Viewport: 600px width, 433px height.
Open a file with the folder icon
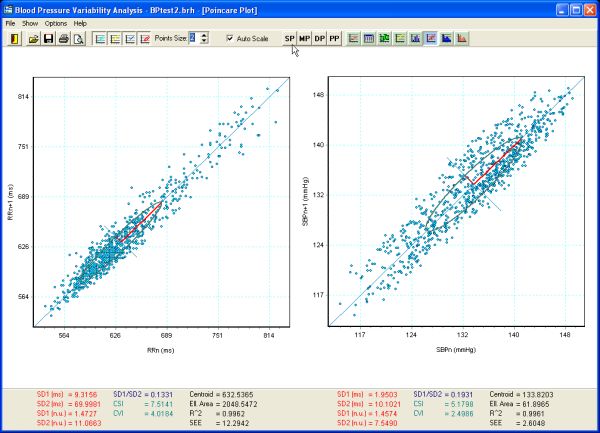click(x=33, y=39)
